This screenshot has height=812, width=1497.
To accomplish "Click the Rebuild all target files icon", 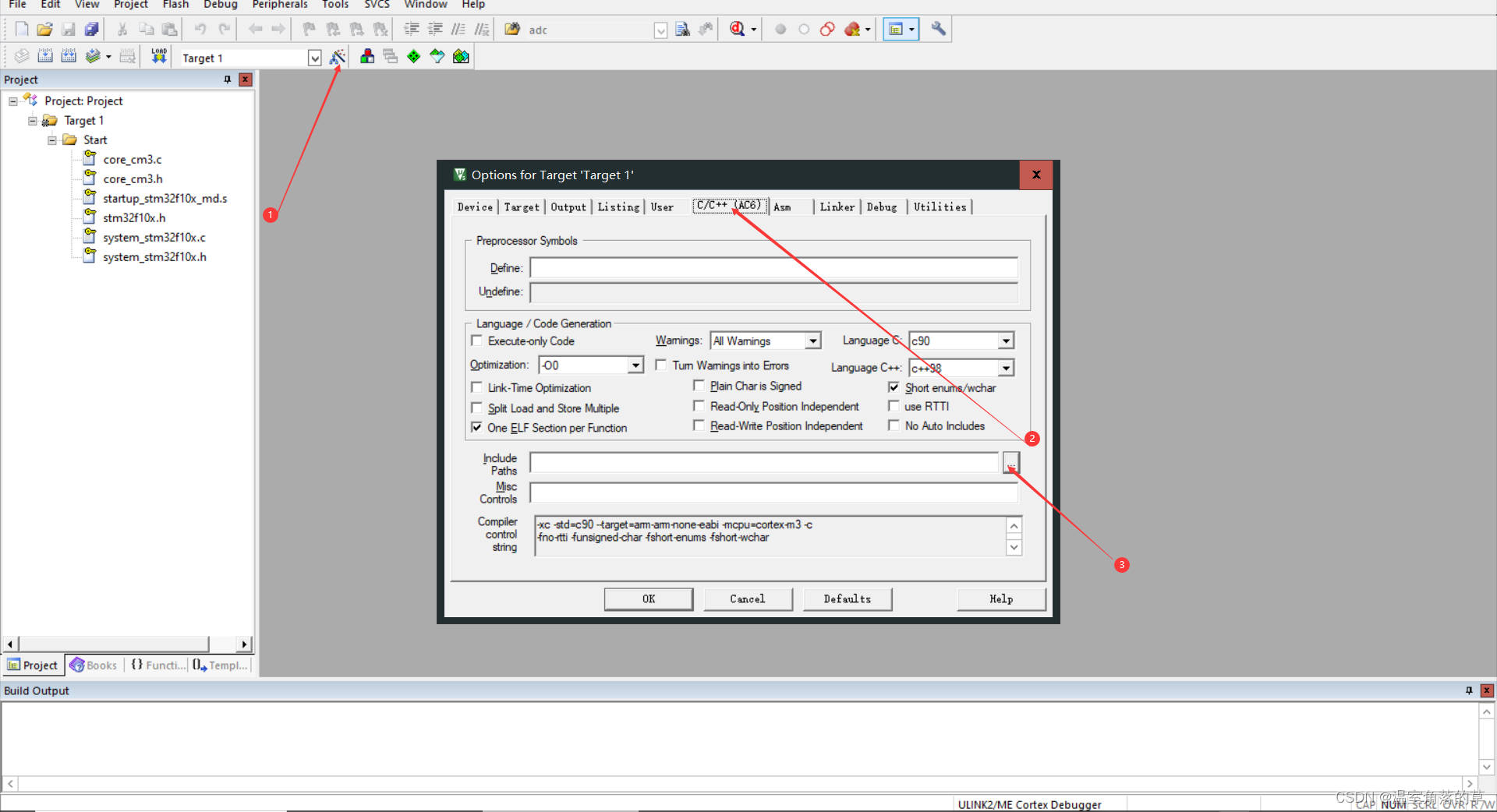I will pyautogui.click(x=69, y=56).
